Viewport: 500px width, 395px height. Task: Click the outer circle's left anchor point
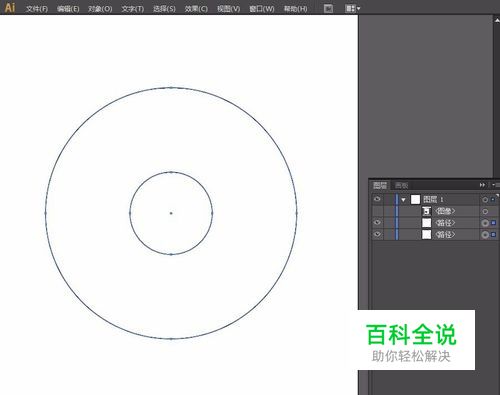(x=46, y=213)
